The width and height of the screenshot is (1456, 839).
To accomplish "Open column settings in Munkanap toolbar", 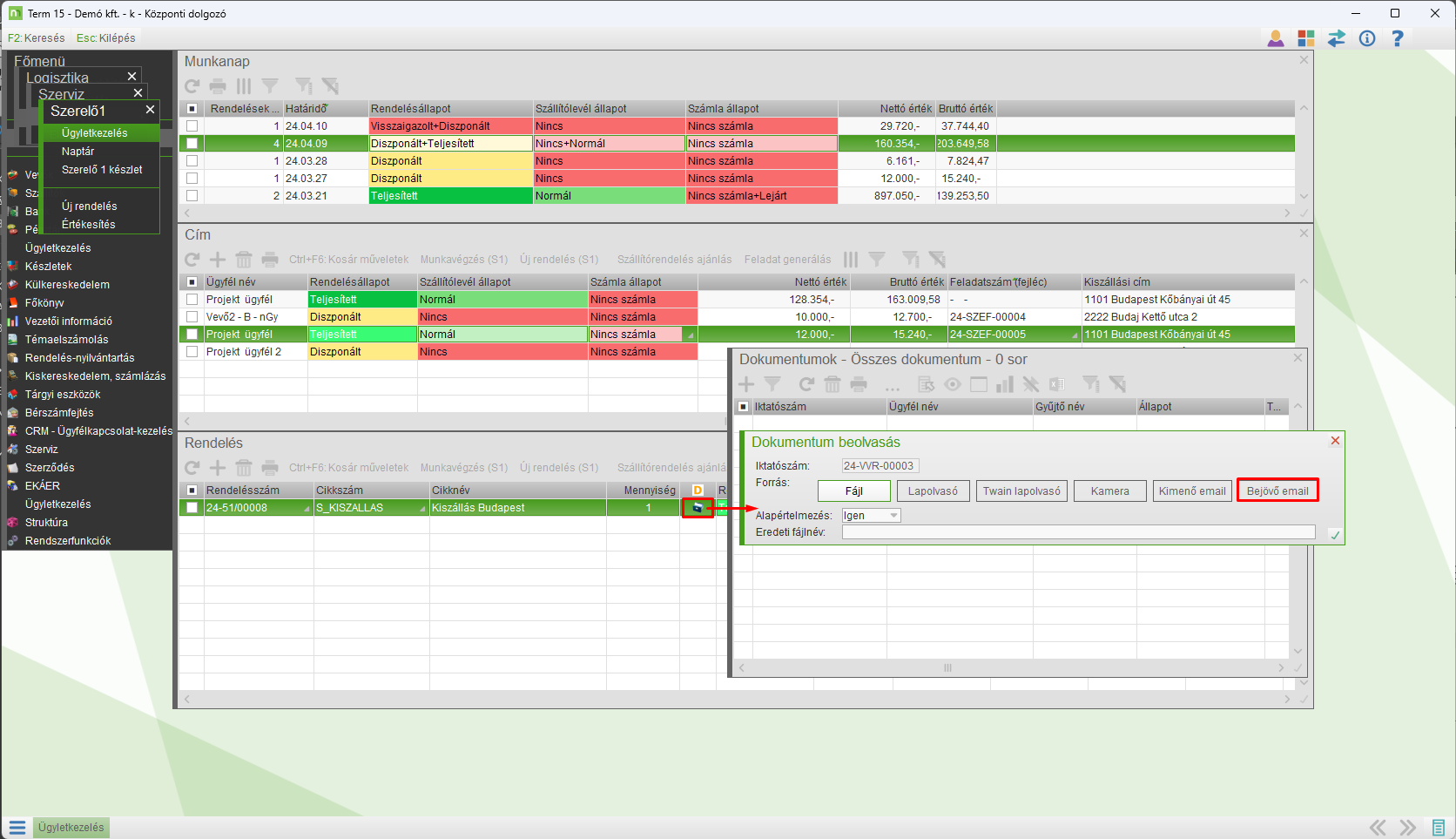I will [x=244, y=86].
